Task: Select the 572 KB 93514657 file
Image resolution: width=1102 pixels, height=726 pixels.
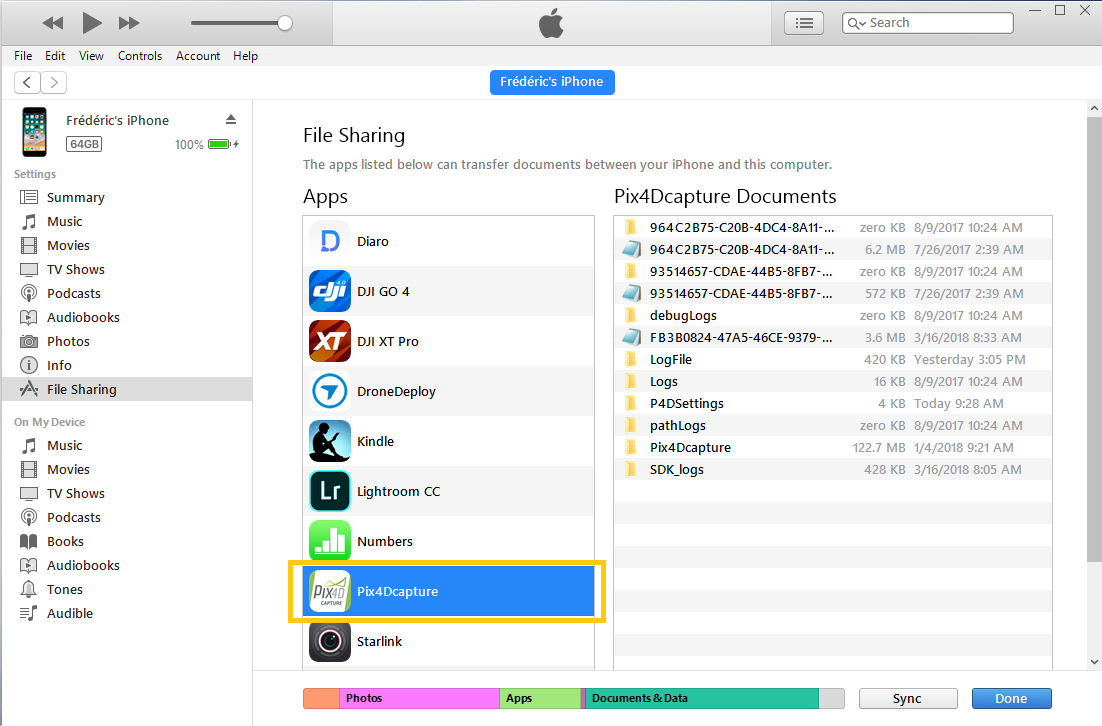Action: click(833, 293)
